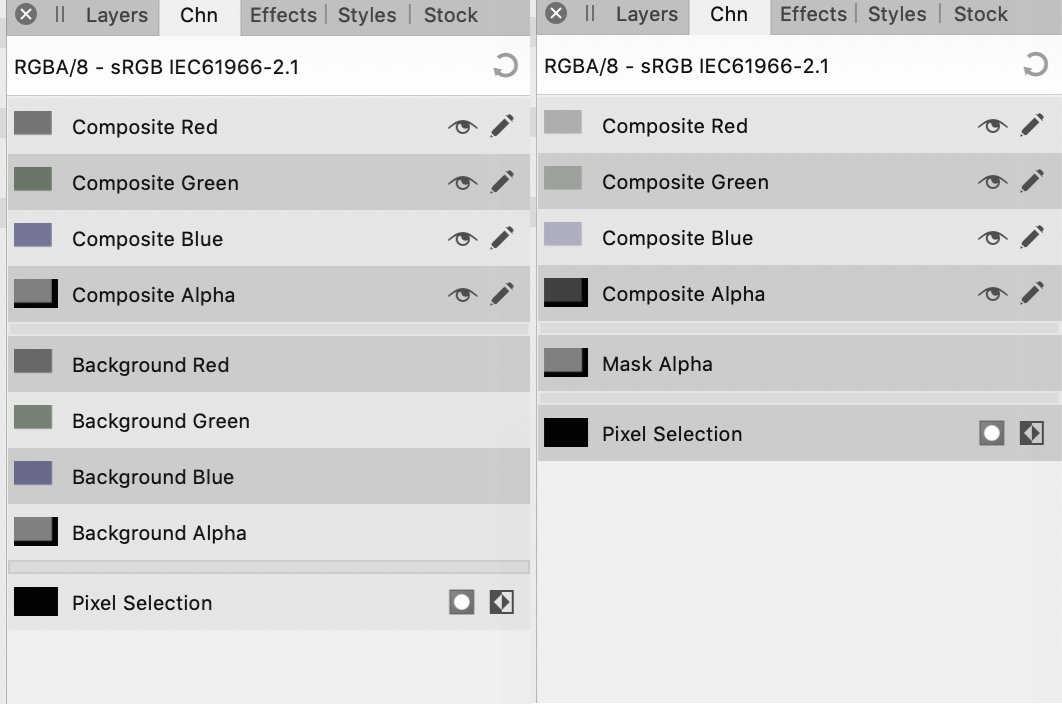Toggle visibility eye of left Composite Alpha
The image size is (1062, 704).
tap(463, 294)
